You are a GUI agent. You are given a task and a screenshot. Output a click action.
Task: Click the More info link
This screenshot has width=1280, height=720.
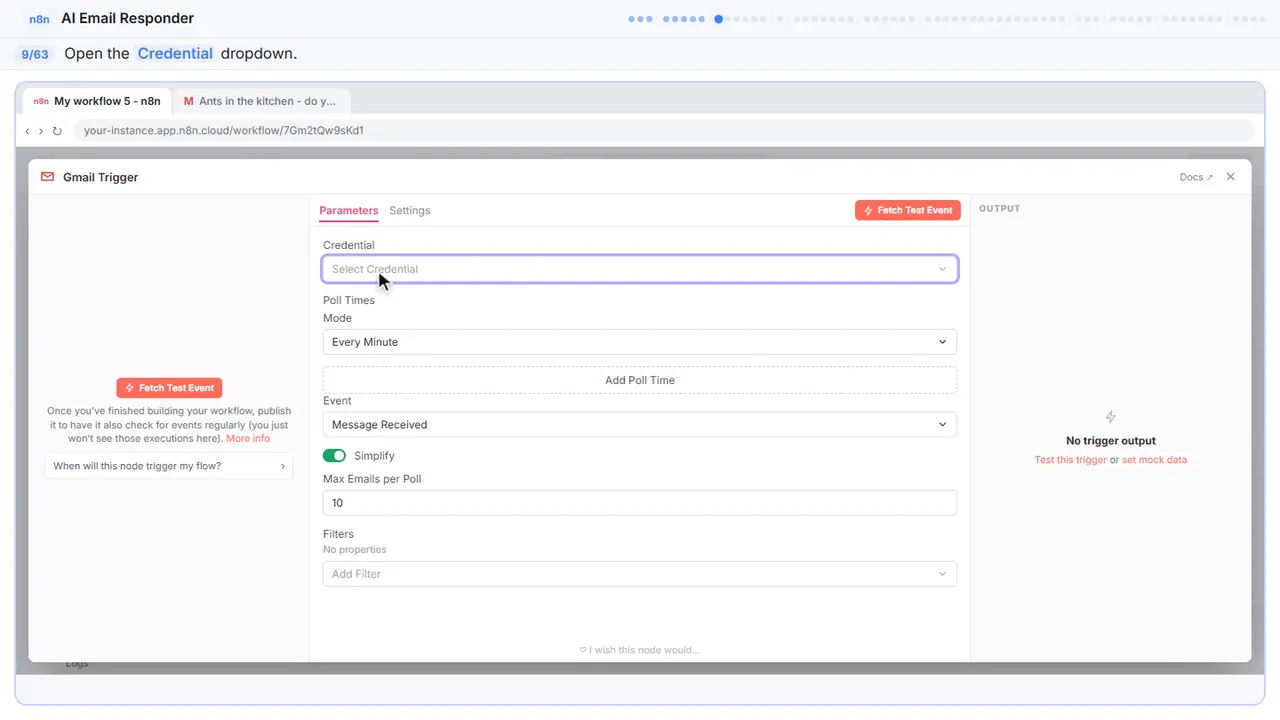(248, 438)
